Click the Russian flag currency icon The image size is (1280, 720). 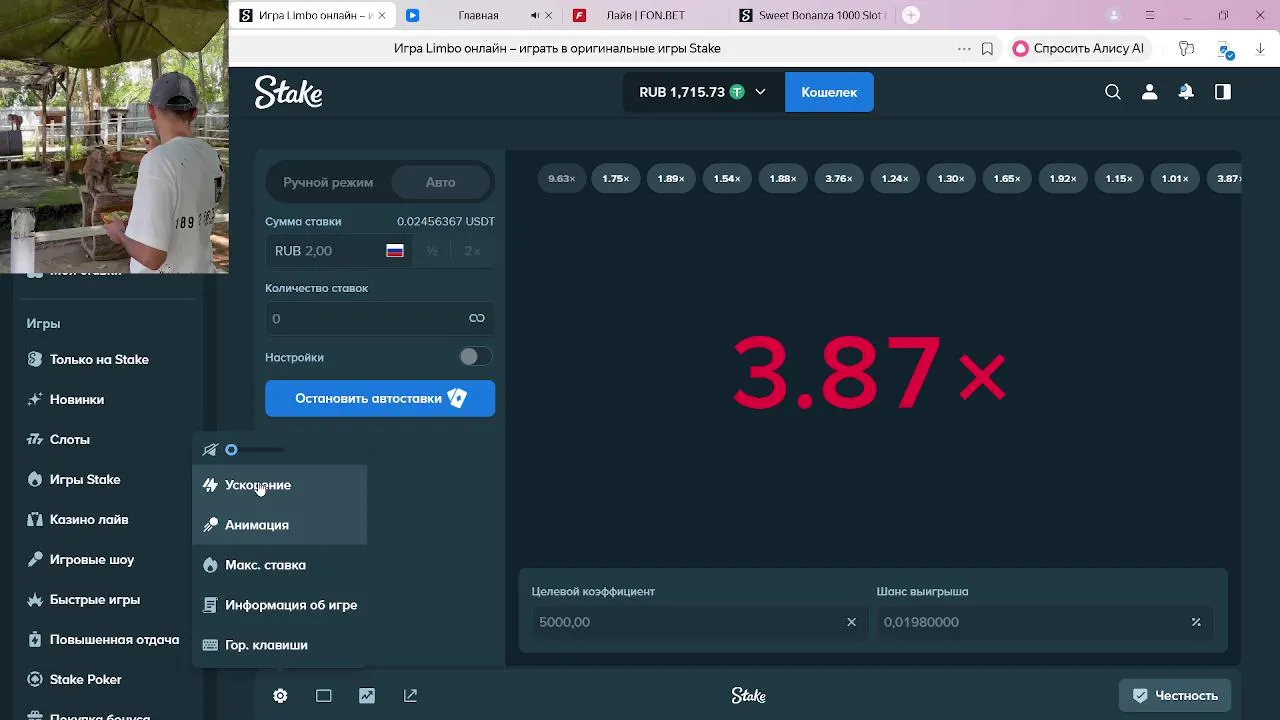(x=395, y=251)
